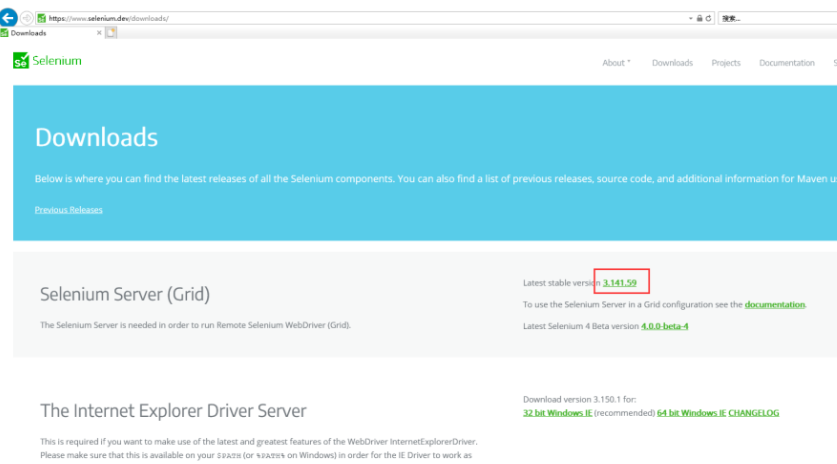Click the Selenium favicon in address bar
This screenshot has width=837, height=464.
[42, 18]
